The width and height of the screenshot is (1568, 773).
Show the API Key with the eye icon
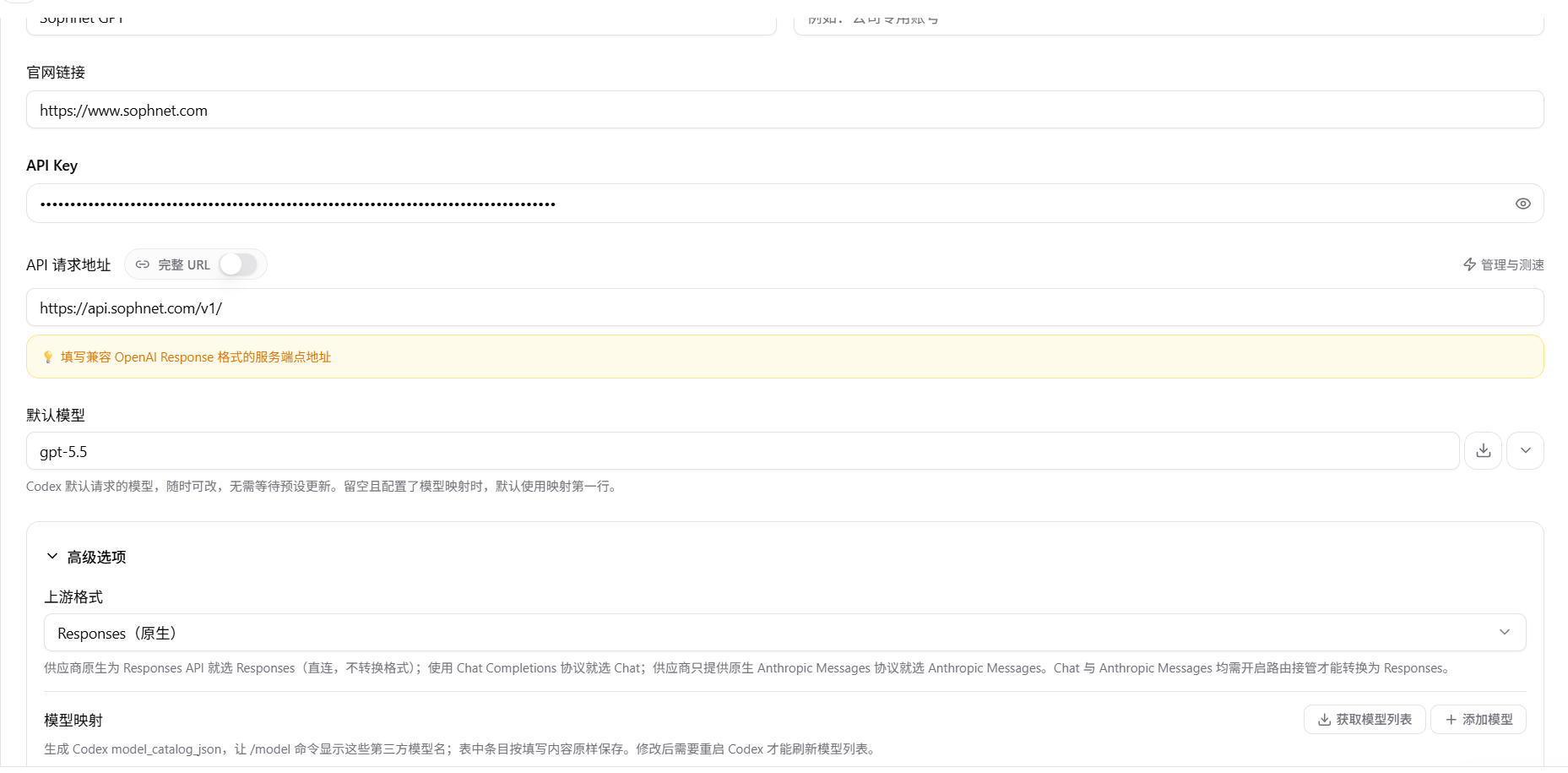tap(1522, 204)
